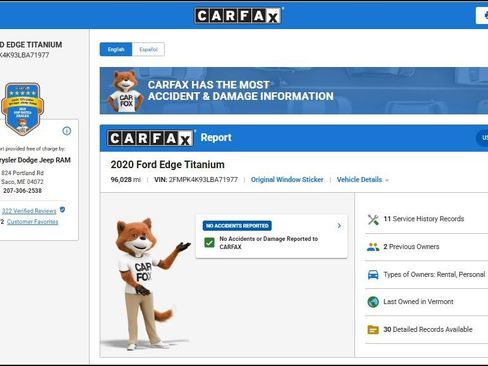Click the CARFAX logo in header
This screenshot has height=366, width=488.
coord(238,16)
